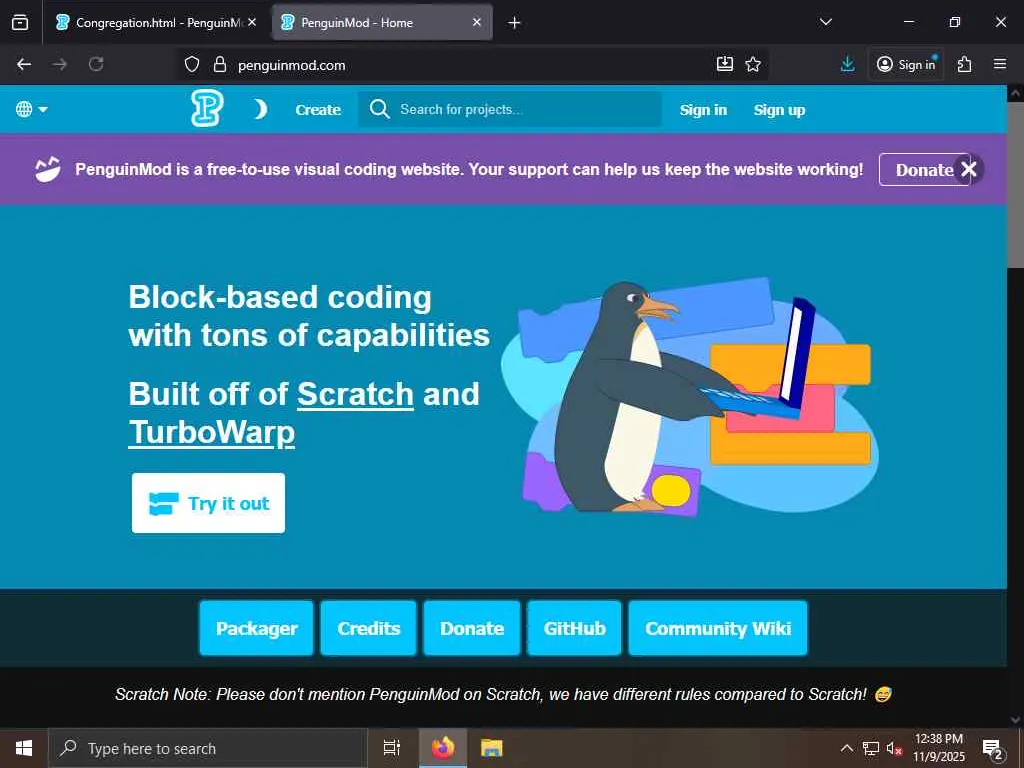Open the Community Wiki button
Screen dimensions: 1024x768
pyautogui.click(x=718, y=628)
